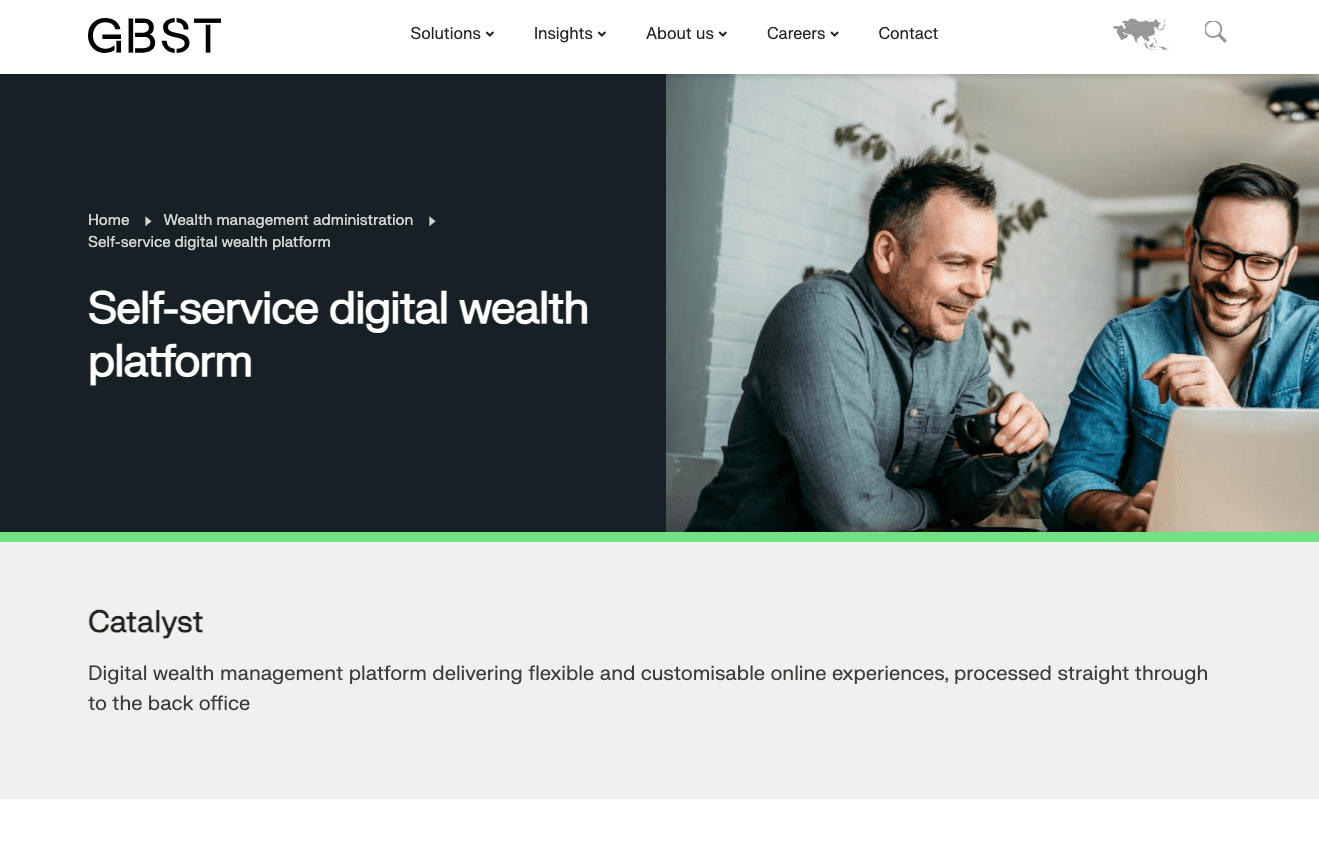The height and width of the screenshot is (862, 1319).
Task: Click the Catalyst heading
Action: click(145, 622)
